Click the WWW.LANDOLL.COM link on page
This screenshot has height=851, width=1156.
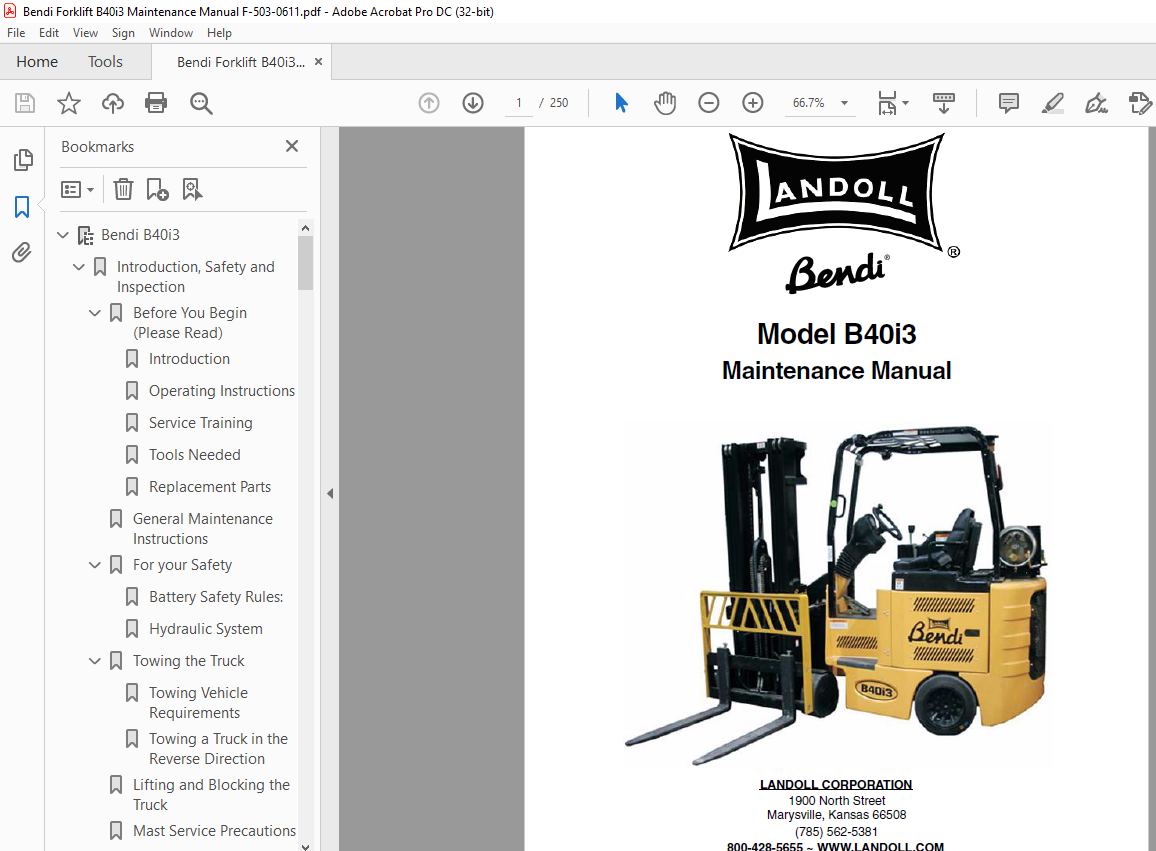click(x=880, y=847)
